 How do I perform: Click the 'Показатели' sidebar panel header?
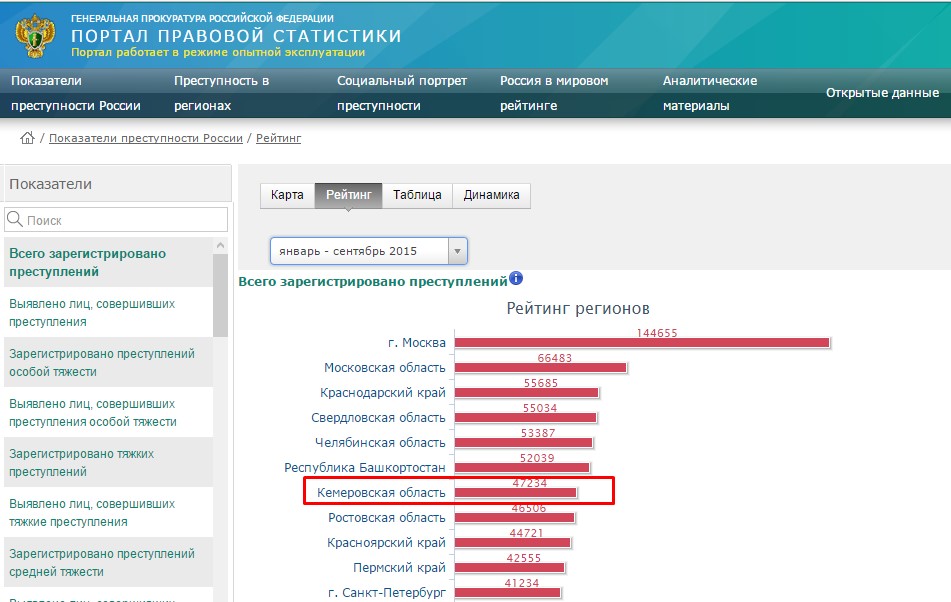tap(116, 184)
